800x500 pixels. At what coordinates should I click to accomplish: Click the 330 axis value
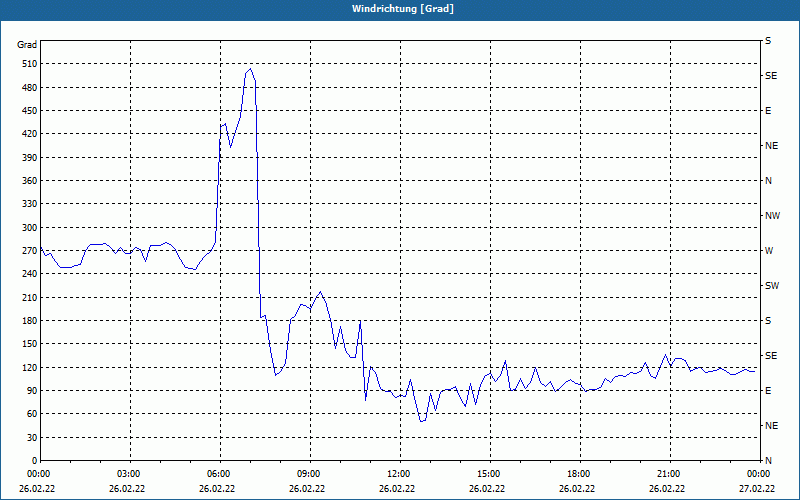[31, 204]
